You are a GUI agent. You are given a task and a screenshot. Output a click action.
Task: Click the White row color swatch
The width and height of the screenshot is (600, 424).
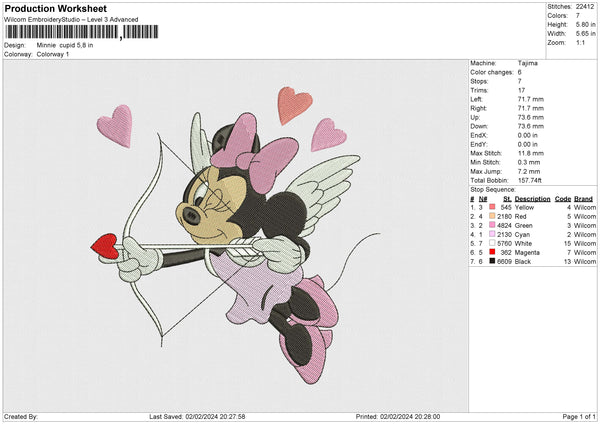492,243
